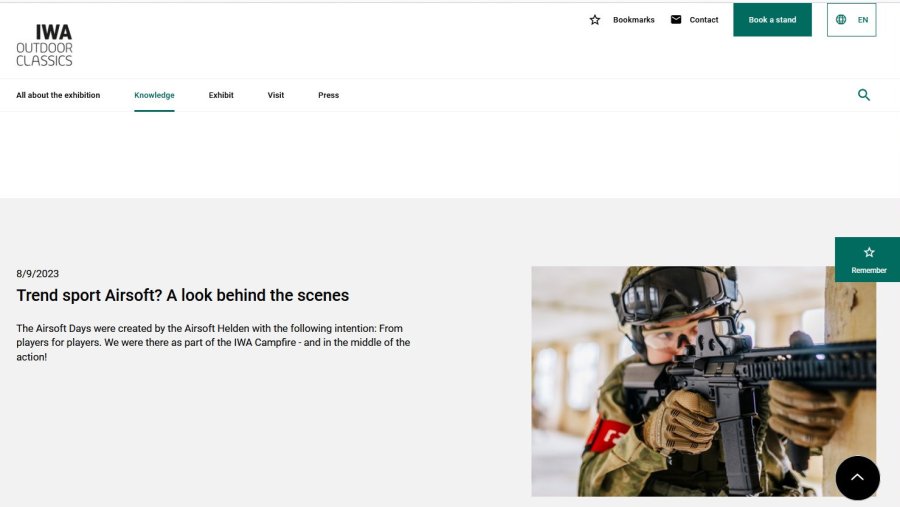Click the globe language icon
Image resolution: width=900 pixels, height=507 pixels.
841,20
